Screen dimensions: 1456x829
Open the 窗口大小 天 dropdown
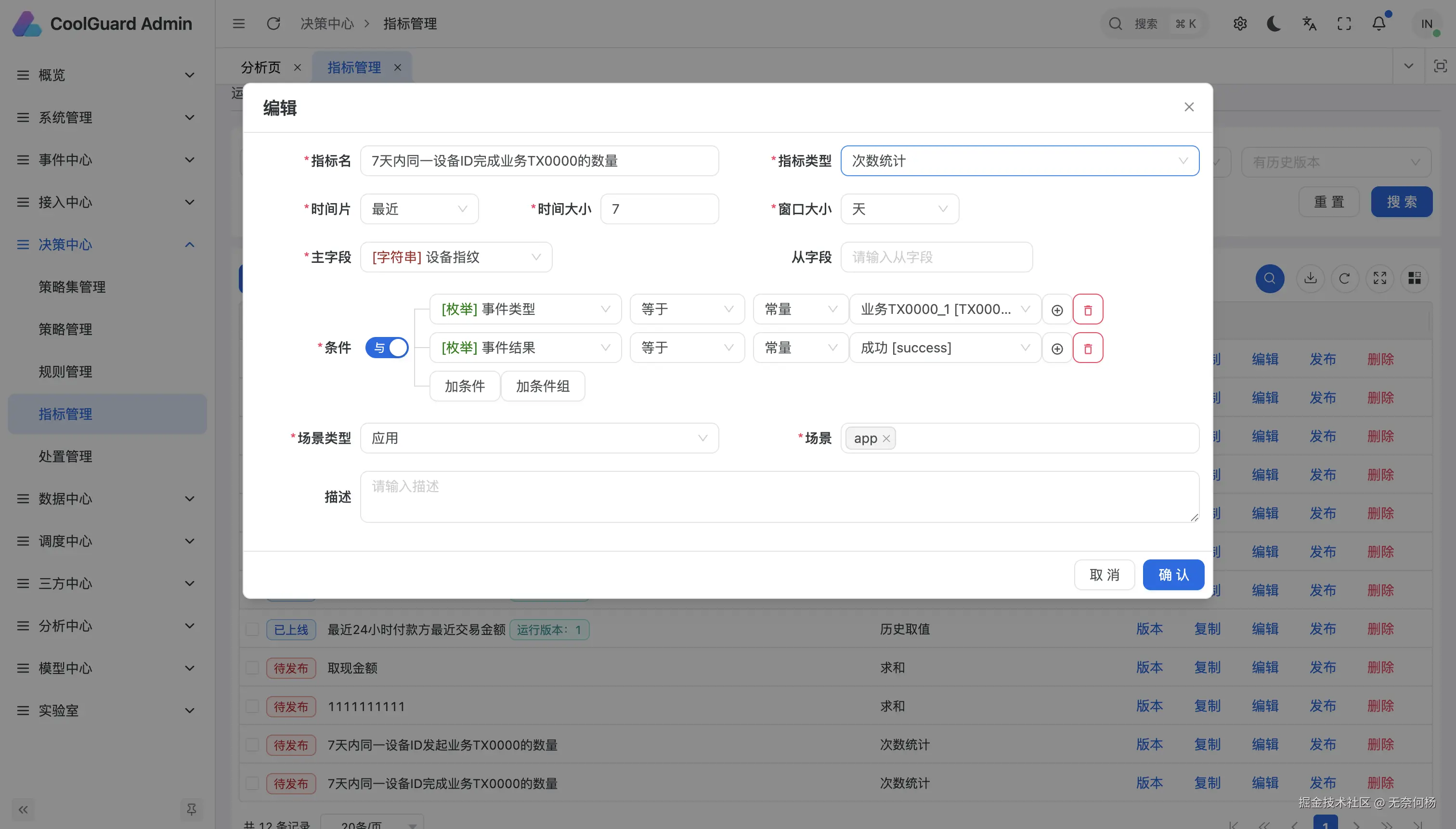pyautogui.click(x=898, y=209)
